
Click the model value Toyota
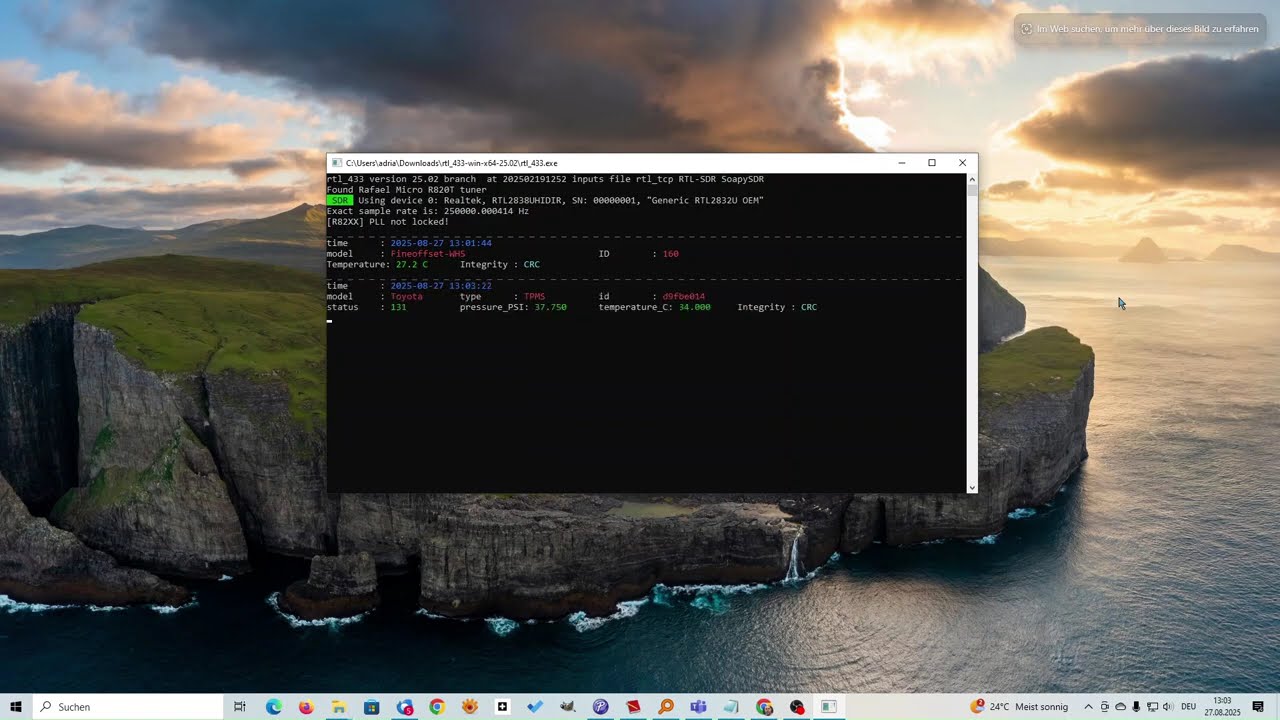click(407, 297)
